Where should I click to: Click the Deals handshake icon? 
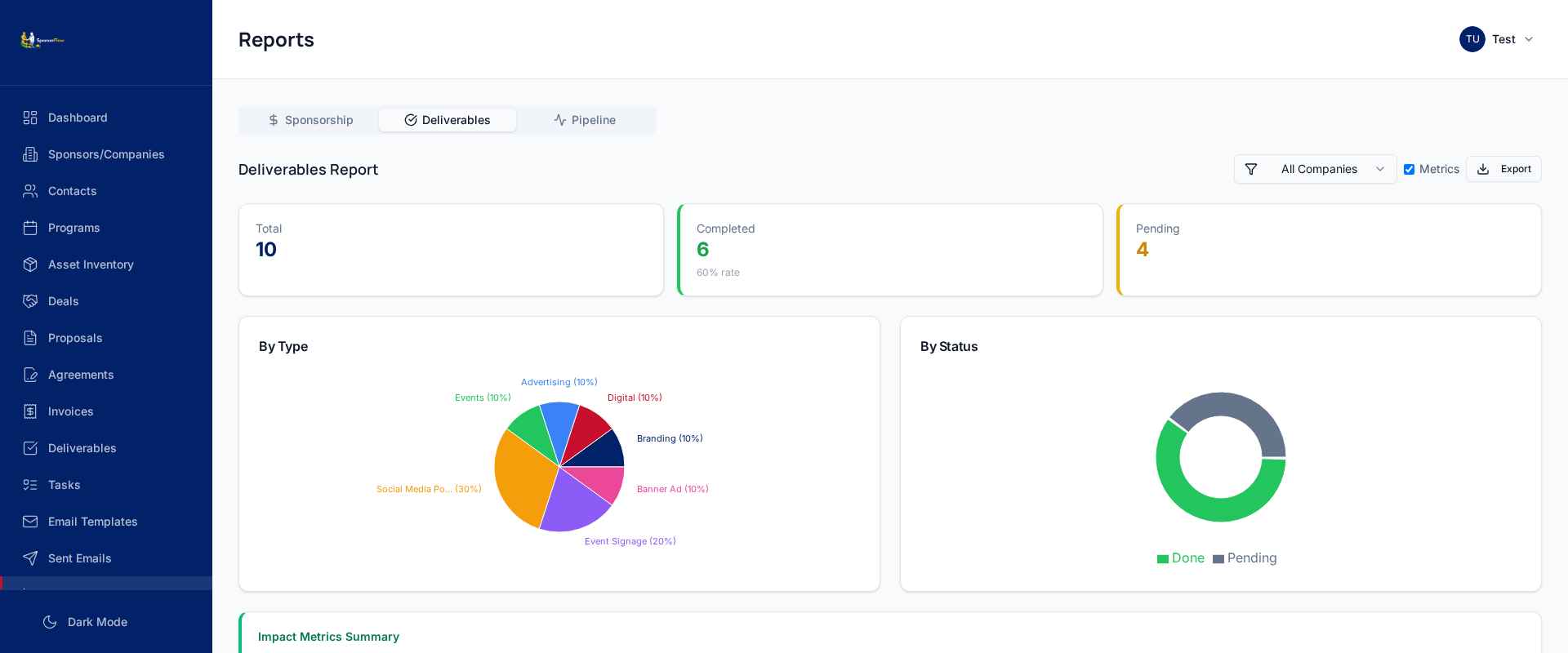[30, 301]
